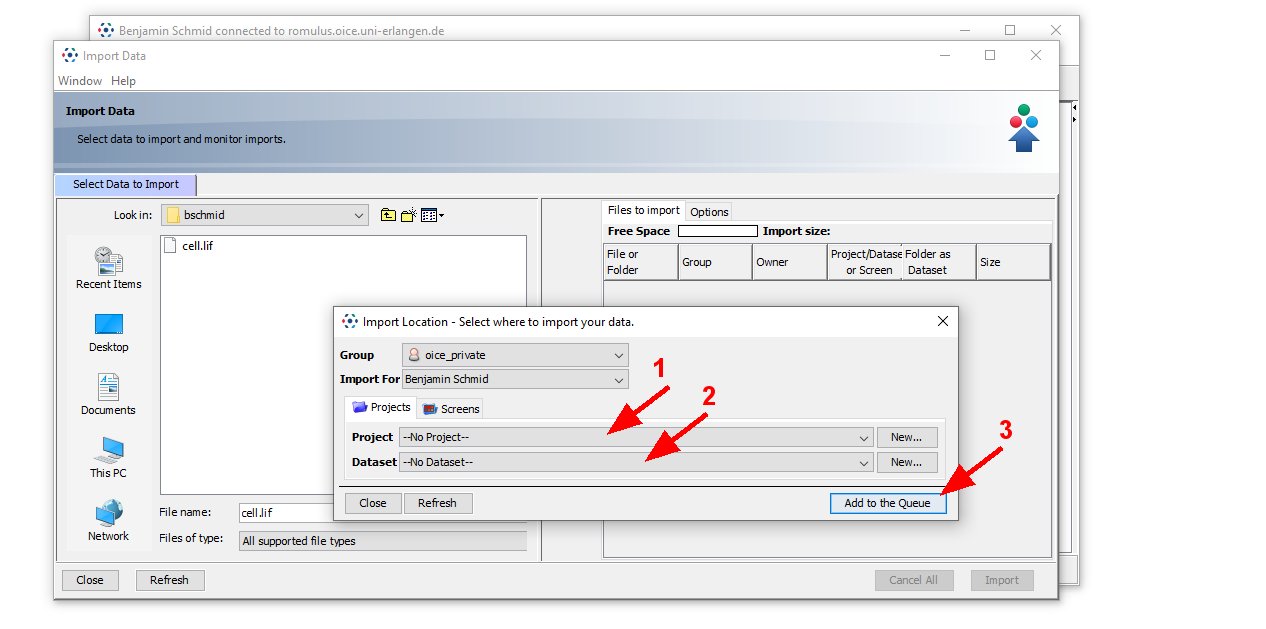Expand the Project dropdown list

[636, 437]
